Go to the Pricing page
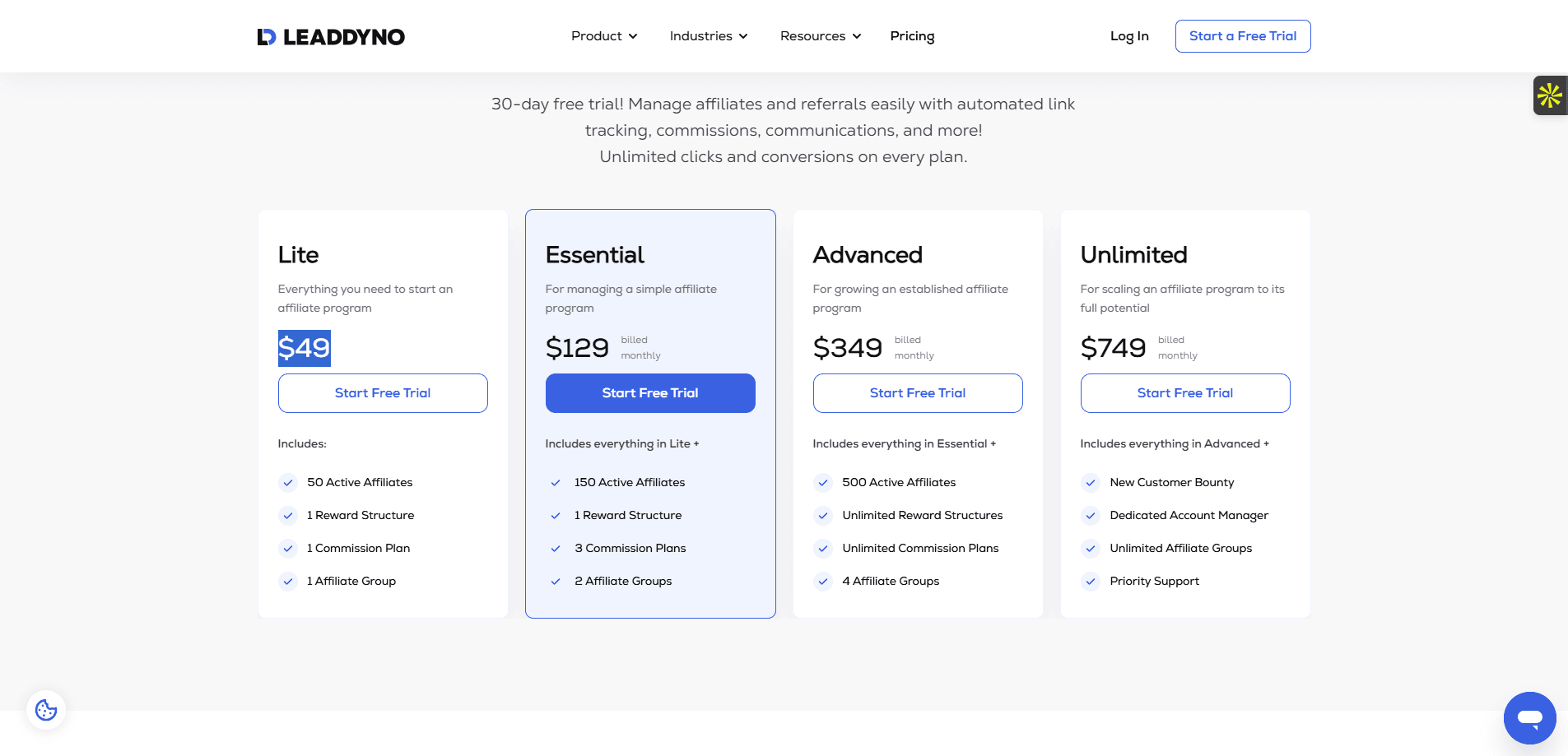Viewport: 1568px width, 756px height. pos(912,36)
